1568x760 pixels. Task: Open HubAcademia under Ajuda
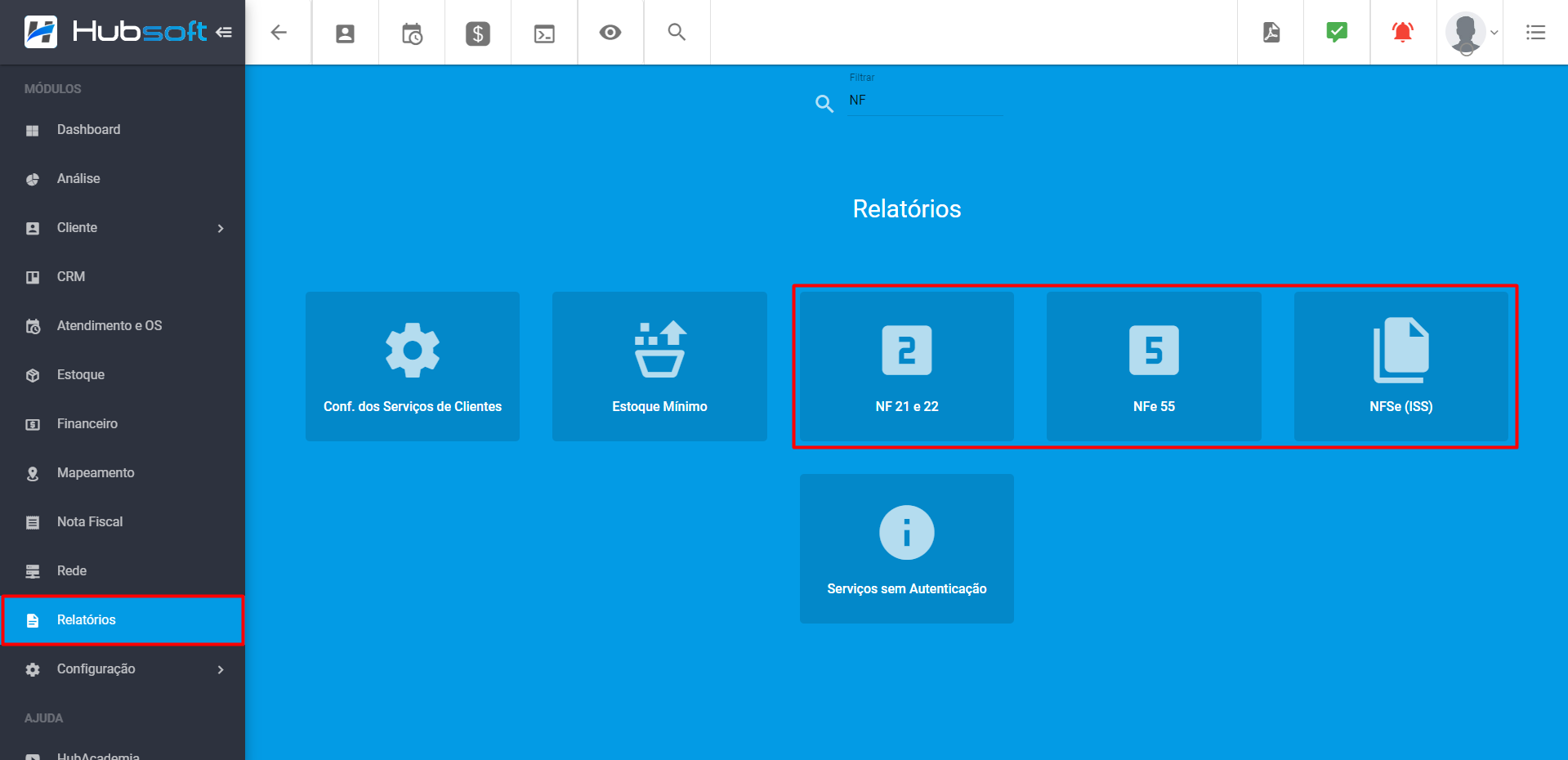click(x=123, y=753)
